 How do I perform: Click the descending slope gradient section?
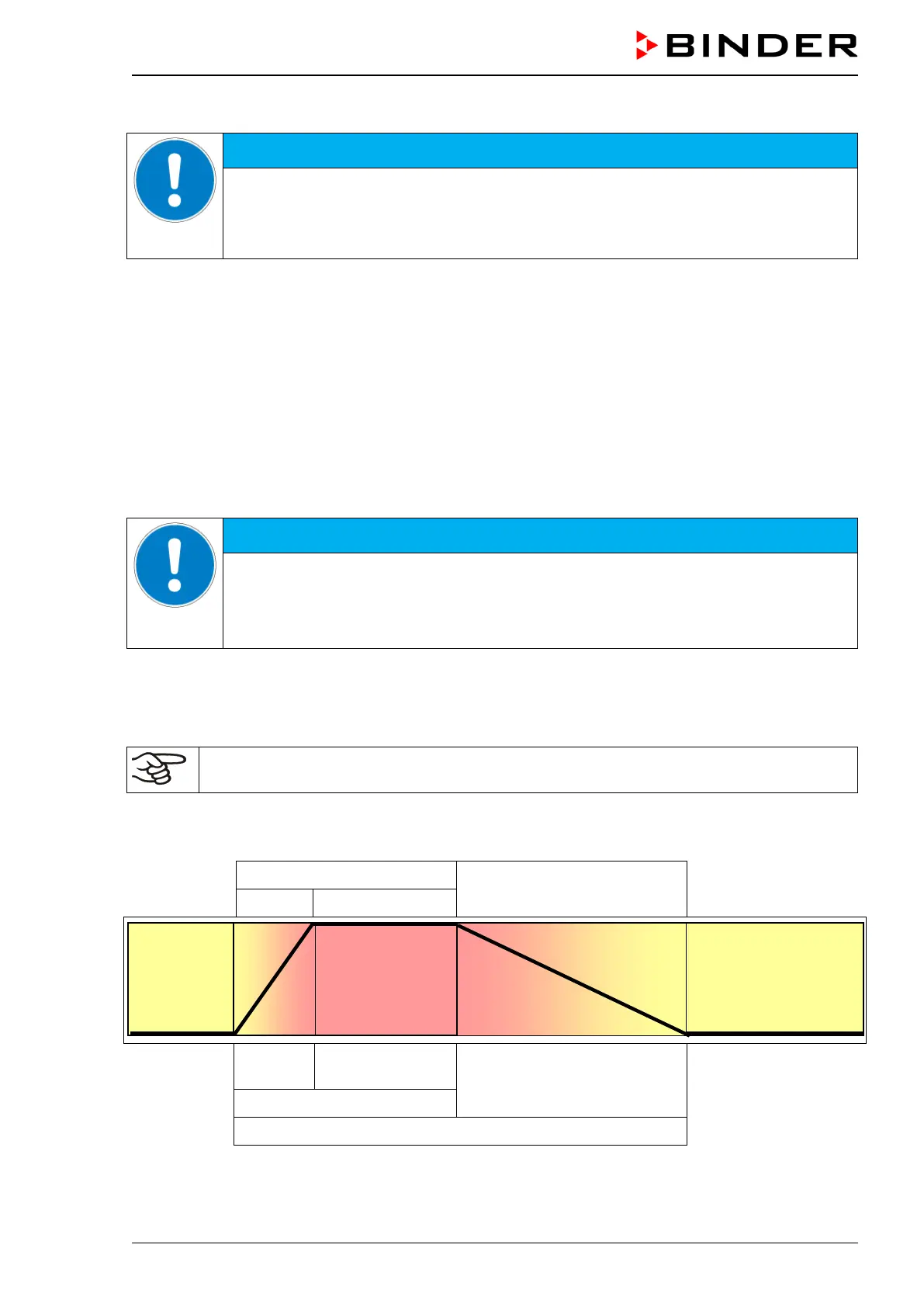tap(571, 979)
